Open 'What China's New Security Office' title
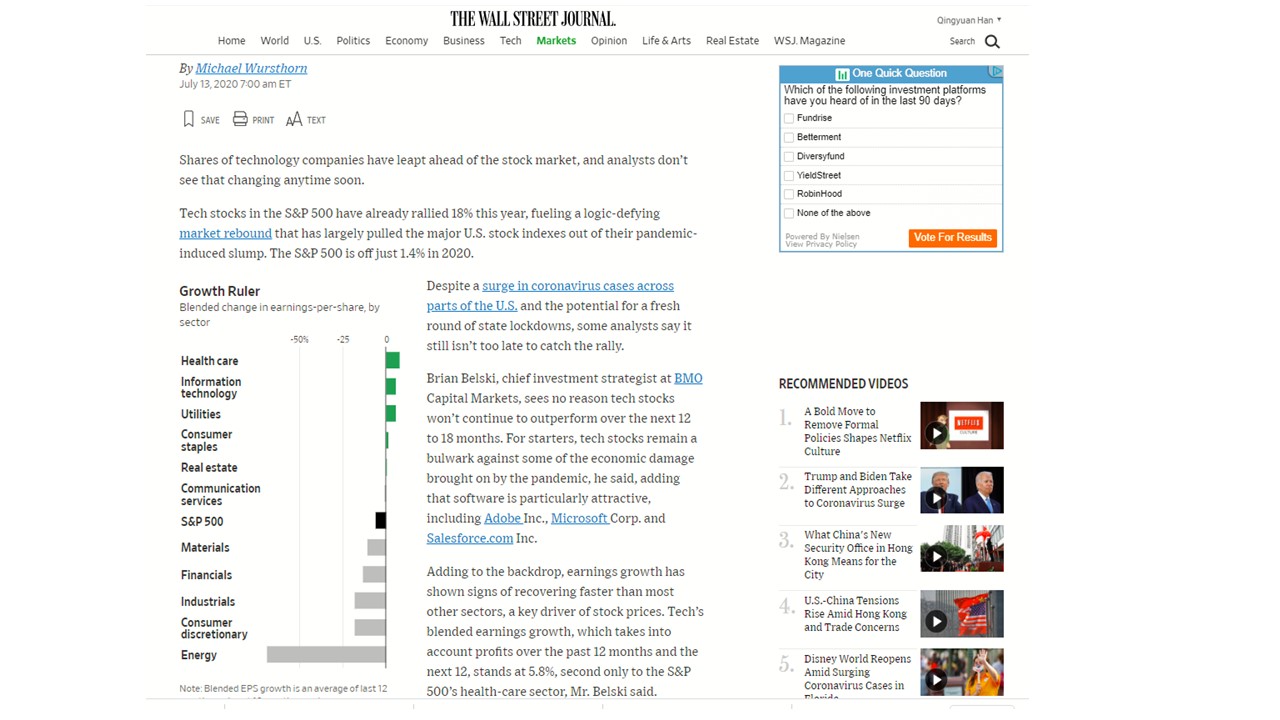The height and width of the screenshot is (720, 1280). (x=858, y=555)
